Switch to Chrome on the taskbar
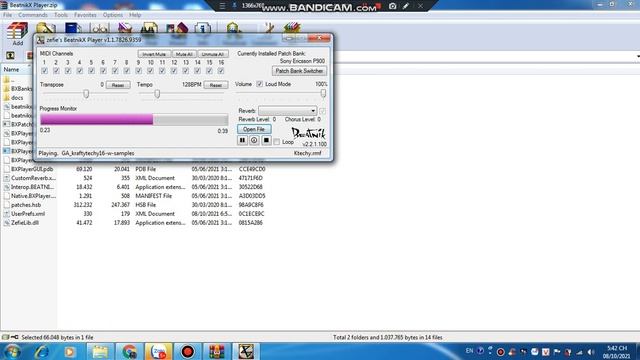 coord(129,351)
